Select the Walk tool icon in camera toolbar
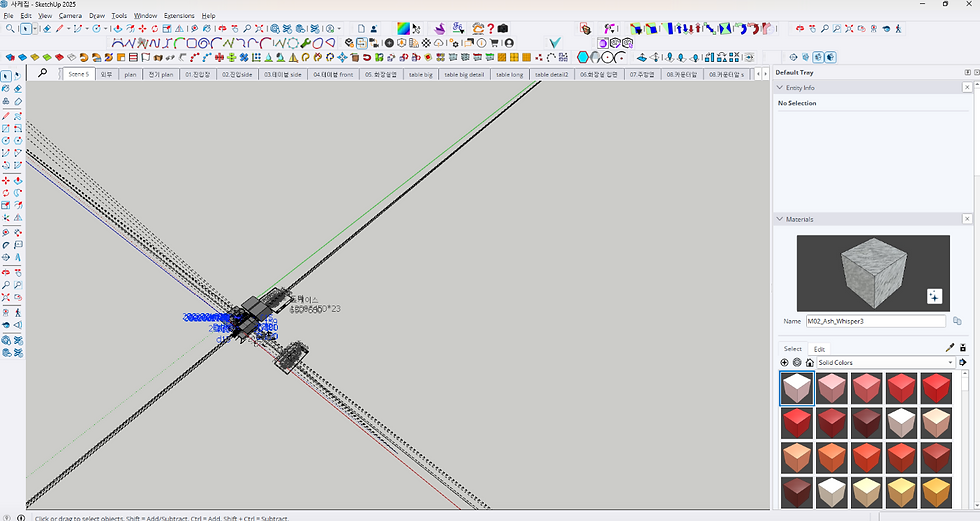The height and width of the screenshot is (521, 980). 898,29
